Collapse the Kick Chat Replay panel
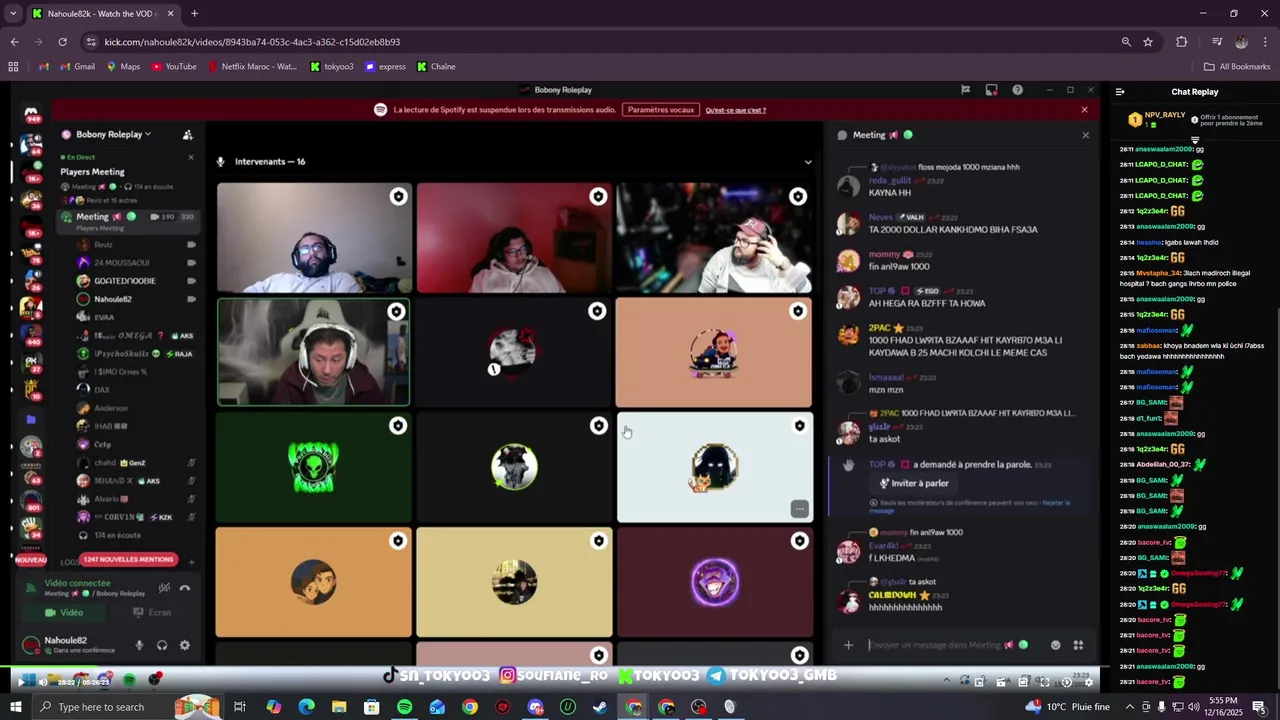Viewport: 1280px width, 720px height. (1120, 92)
